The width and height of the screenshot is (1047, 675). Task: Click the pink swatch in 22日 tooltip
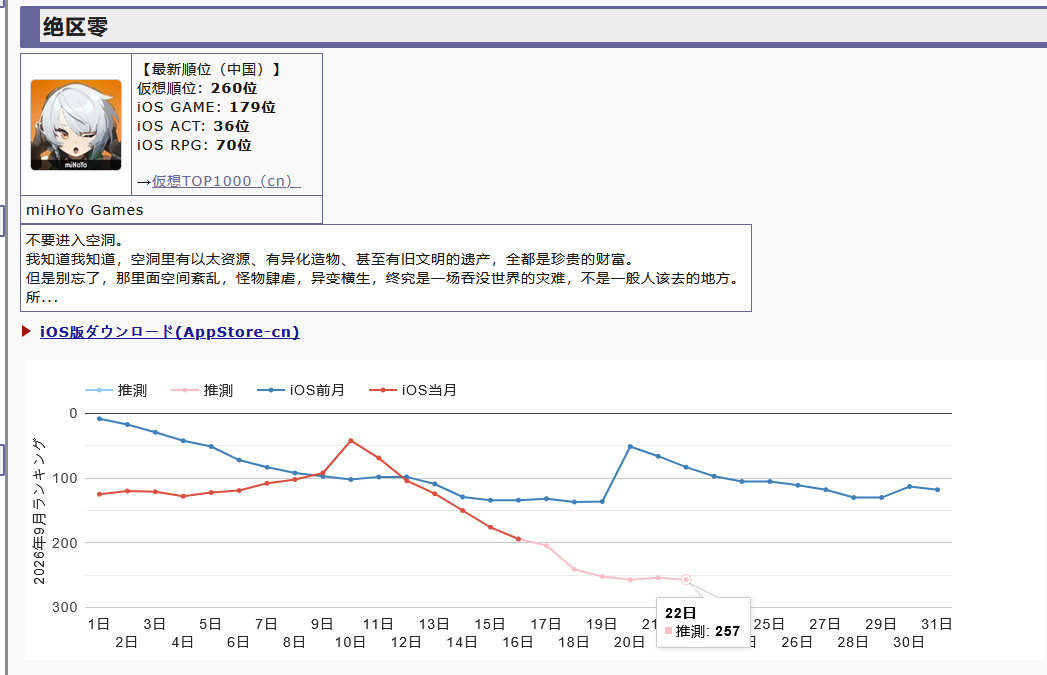click(x=668, y=630)
